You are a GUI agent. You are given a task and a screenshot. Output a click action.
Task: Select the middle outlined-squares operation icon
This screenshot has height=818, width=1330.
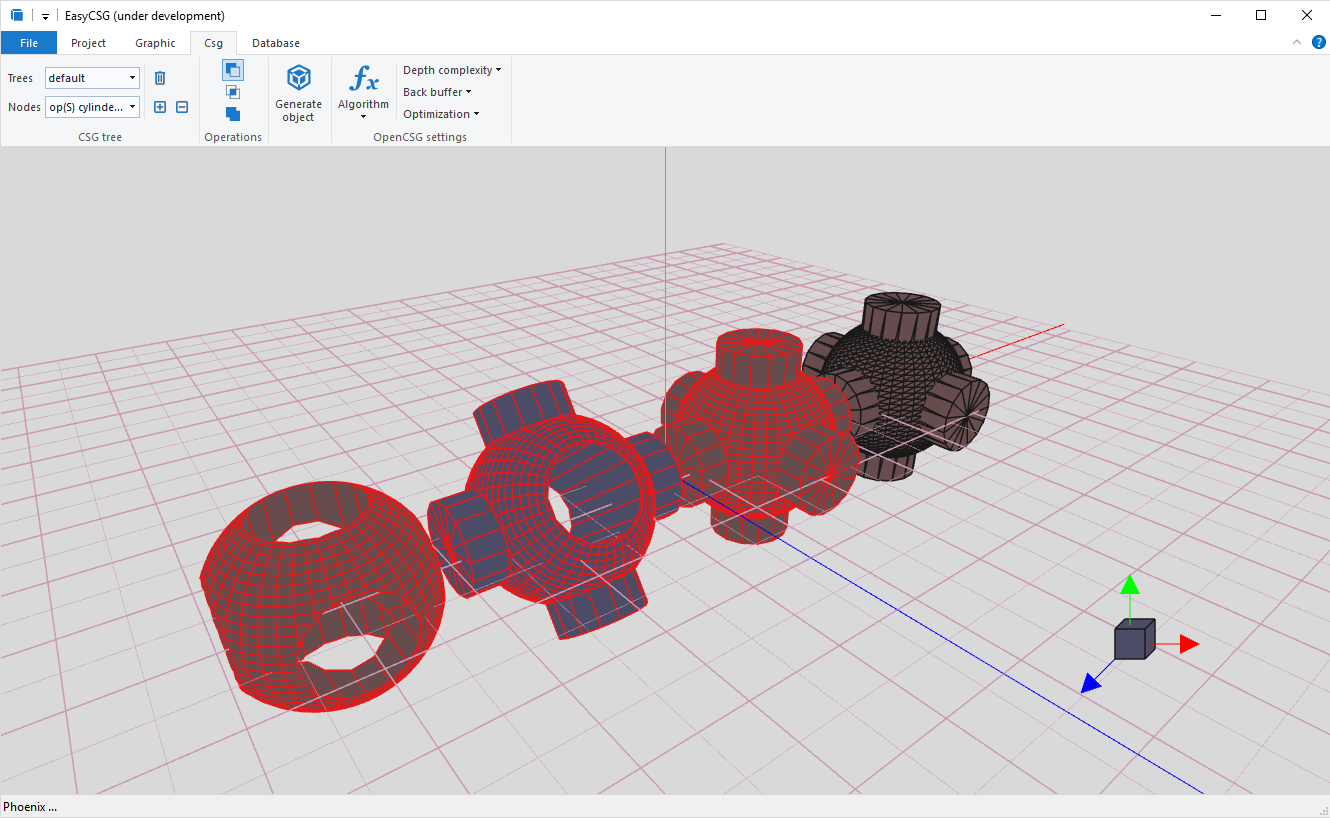233,92
